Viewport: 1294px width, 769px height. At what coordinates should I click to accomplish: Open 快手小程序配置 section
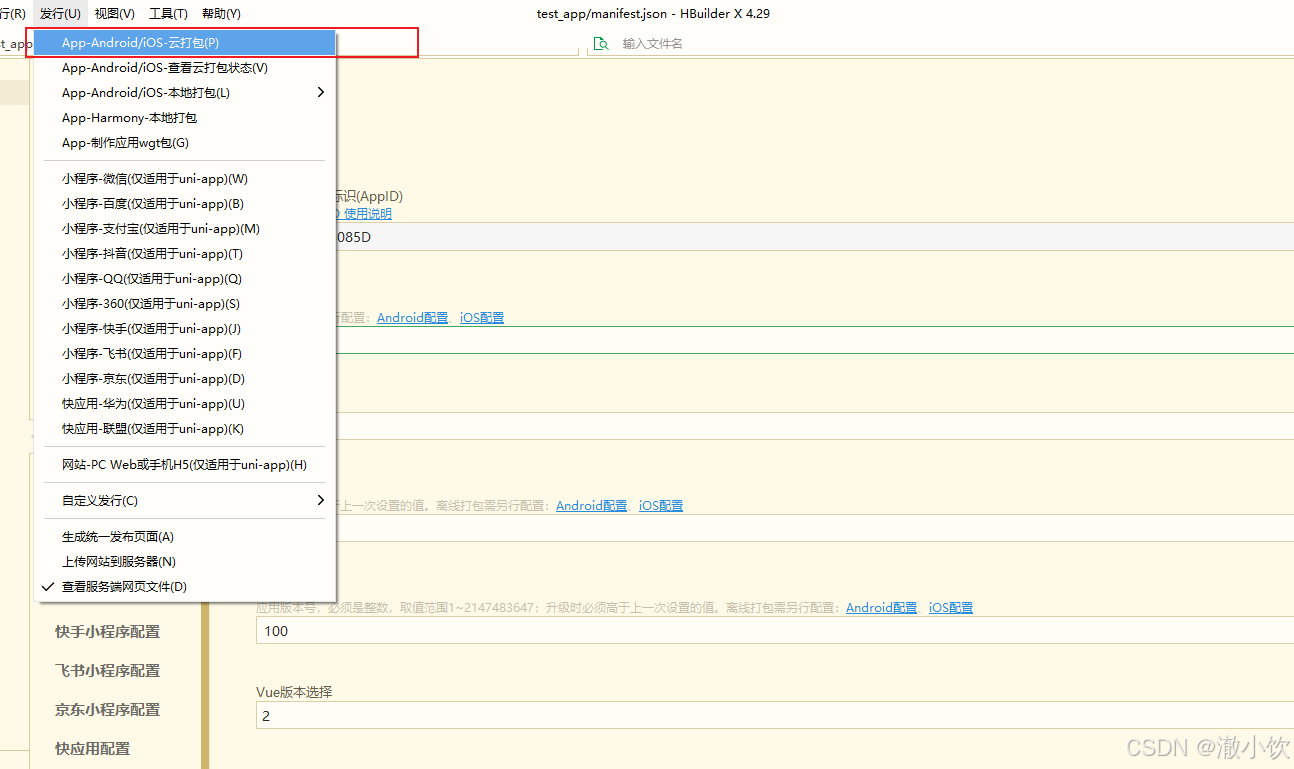click(x=107, y=632)
